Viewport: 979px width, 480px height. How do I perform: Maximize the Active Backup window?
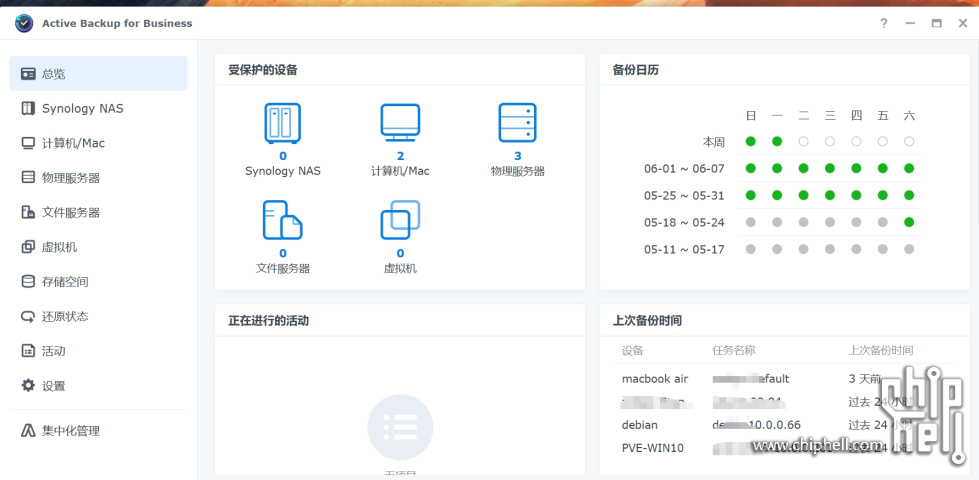[937, 24]
